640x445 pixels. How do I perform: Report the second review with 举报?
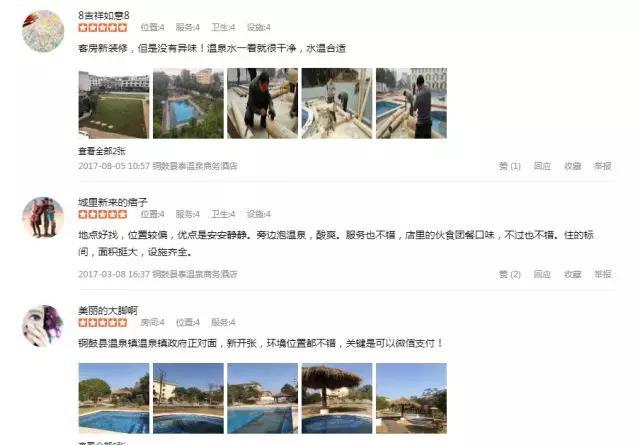(602, 274)
